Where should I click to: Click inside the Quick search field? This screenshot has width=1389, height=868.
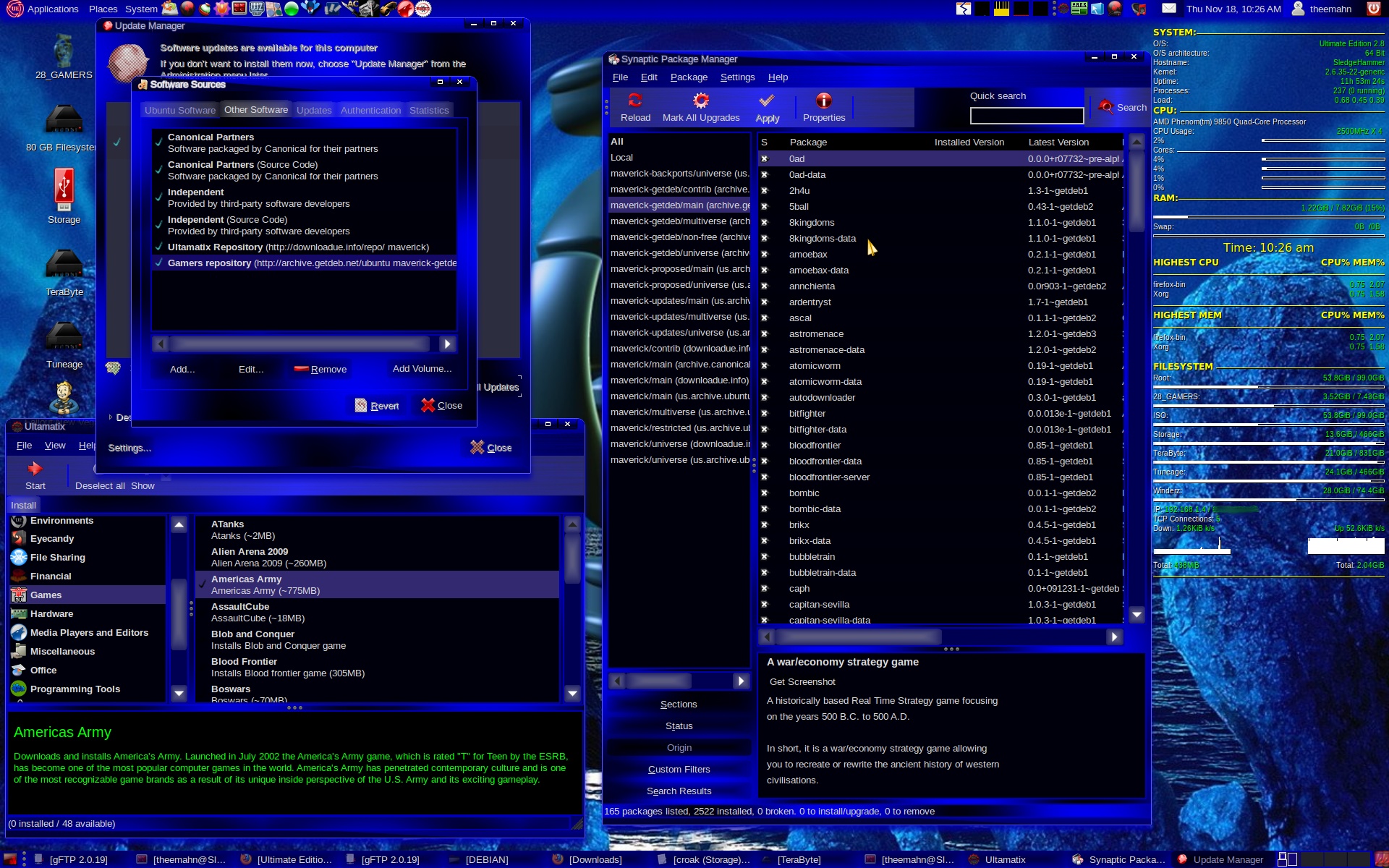click(x=1026, y=115)
